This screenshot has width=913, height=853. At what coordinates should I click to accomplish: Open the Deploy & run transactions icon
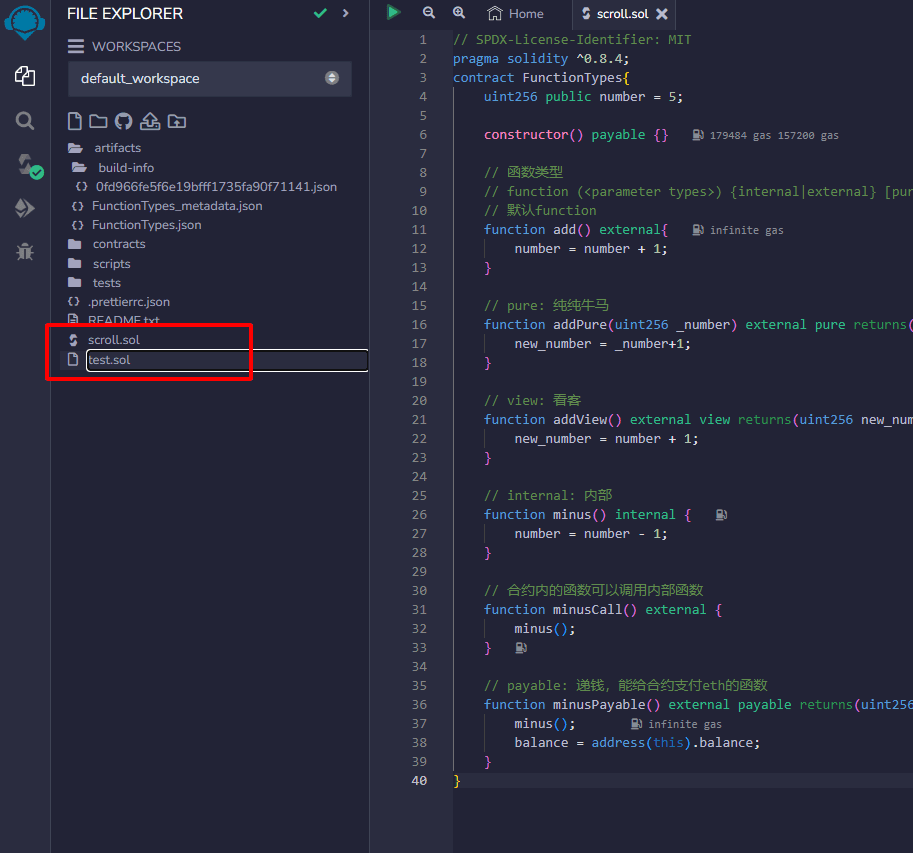tap(24, 208)
